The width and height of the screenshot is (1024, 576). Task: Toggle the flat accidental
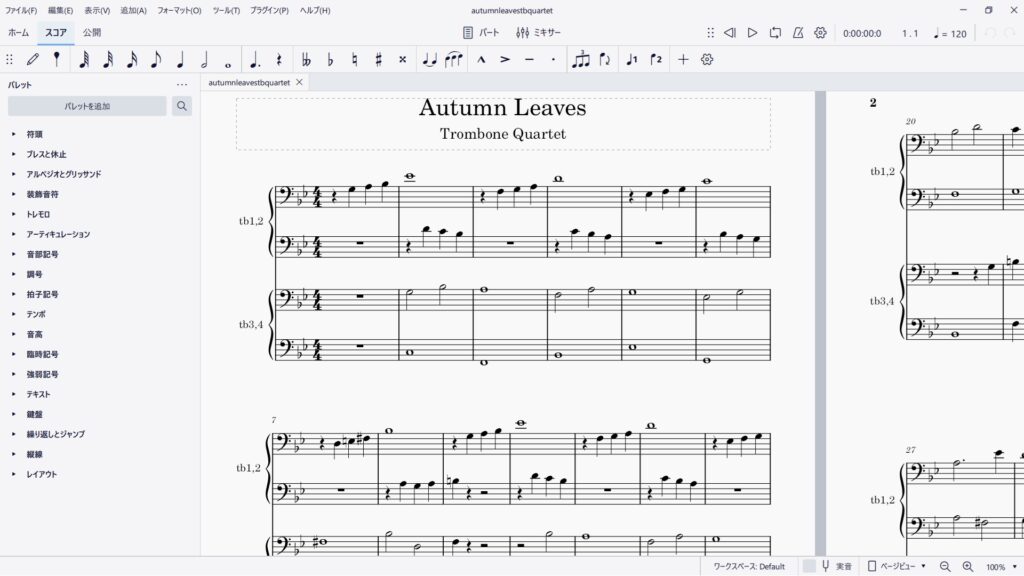click(330, 59)
